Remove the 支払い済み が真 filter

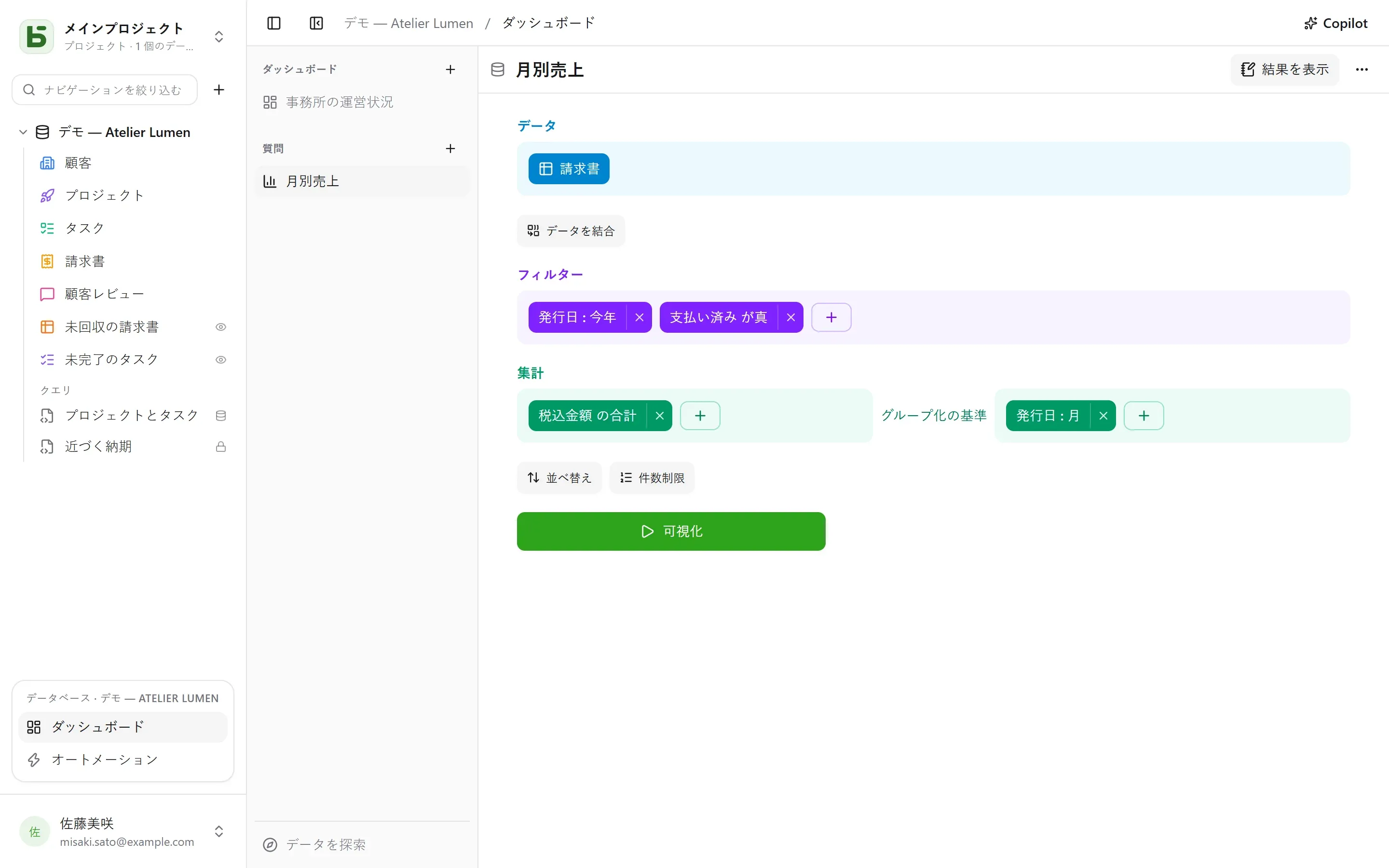coord(791,317)
